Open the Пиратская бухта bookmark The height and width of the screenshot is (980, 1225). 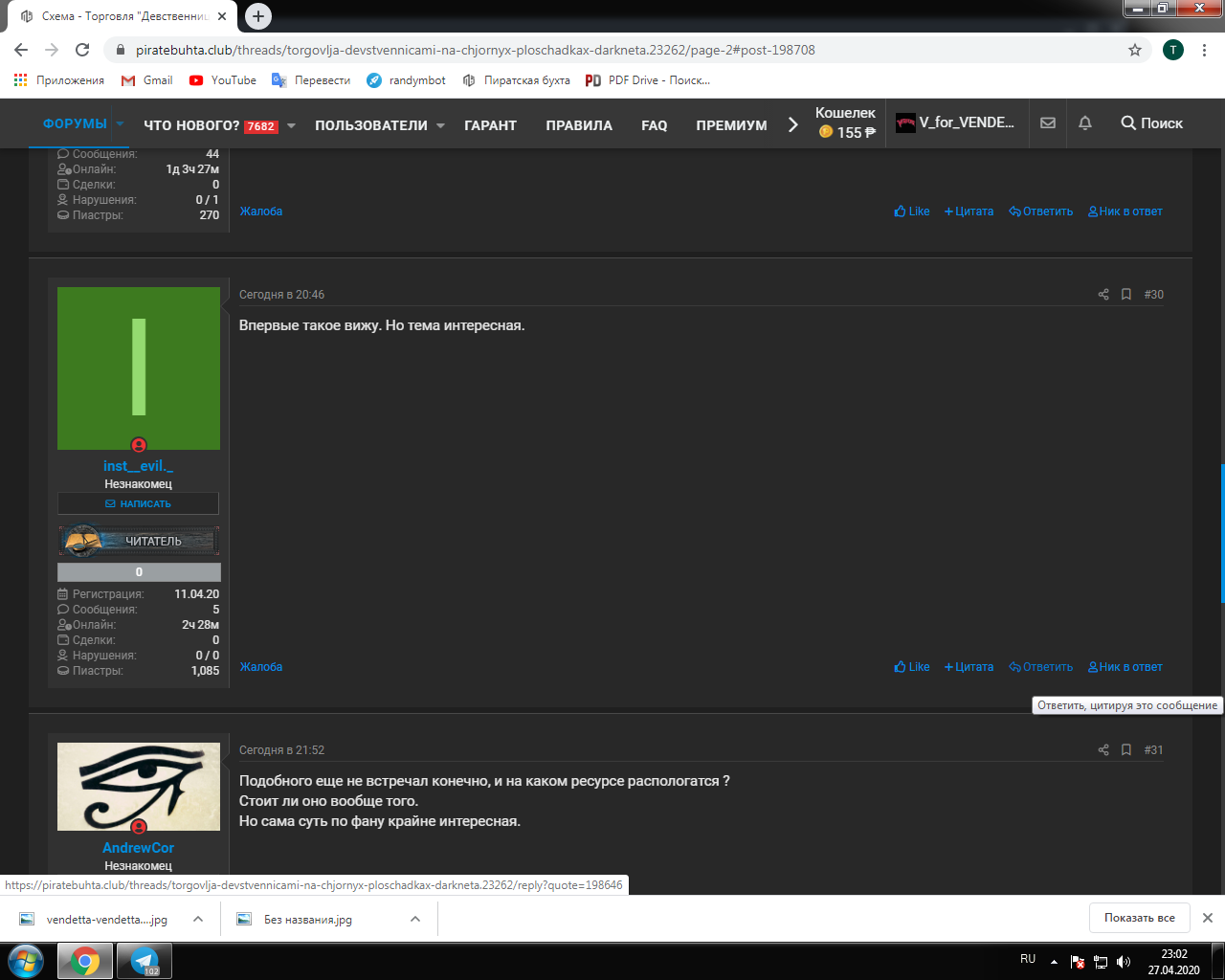click(x=516, y=80)
